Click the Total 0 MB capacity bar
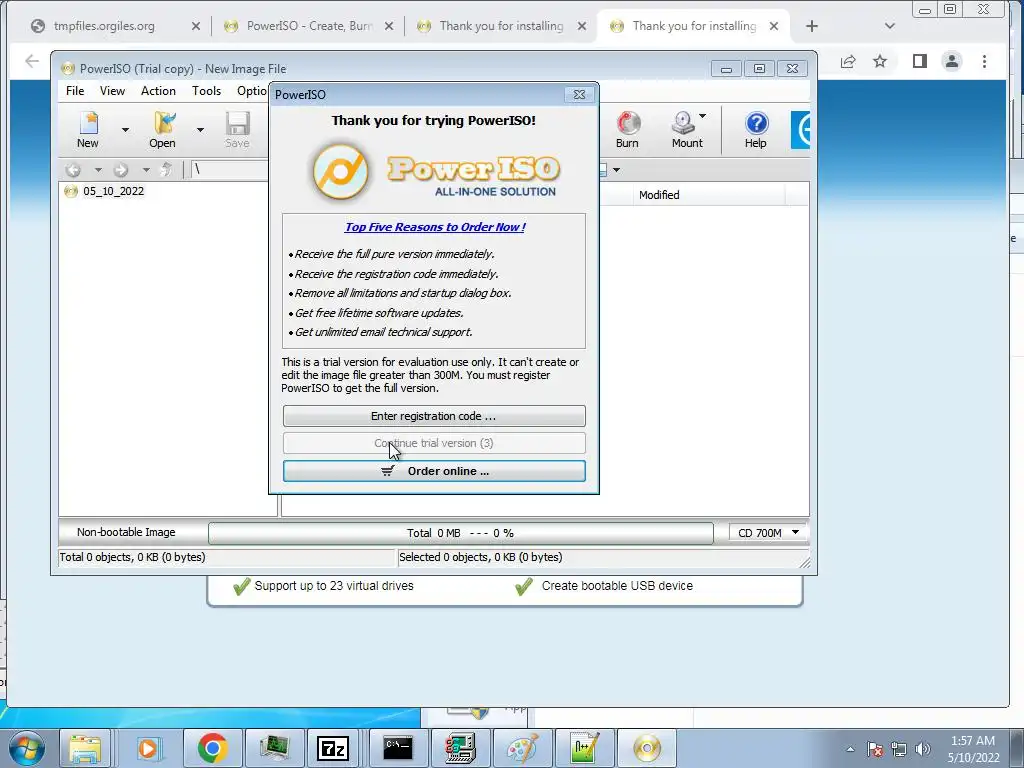1024x768 pixels. pos(460,533)
